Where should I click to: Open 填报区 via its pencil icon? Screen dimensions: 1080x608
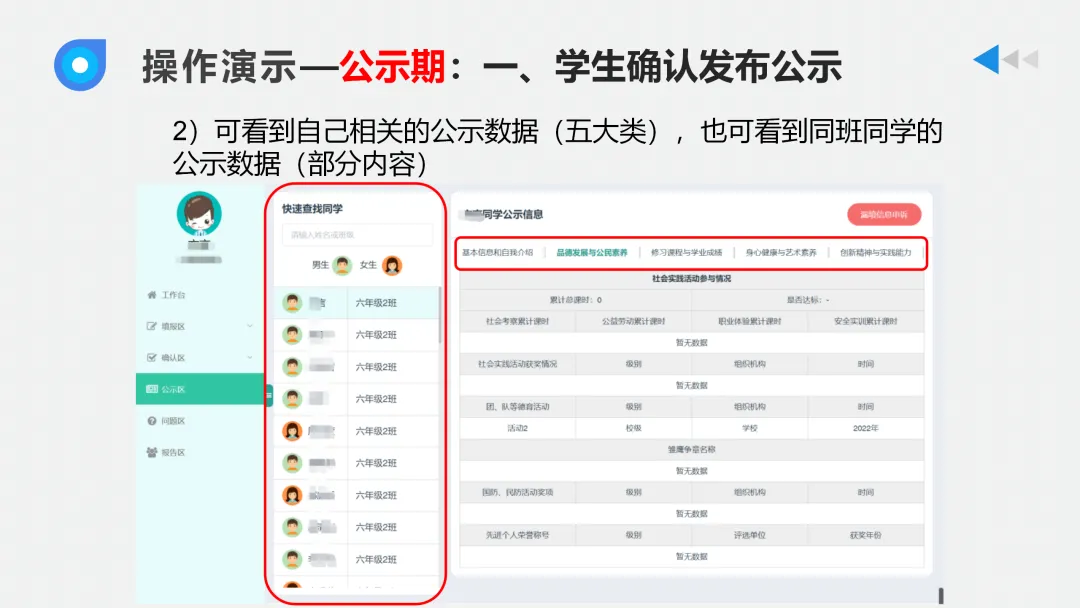pyautogui.click(x=152, y=327)
